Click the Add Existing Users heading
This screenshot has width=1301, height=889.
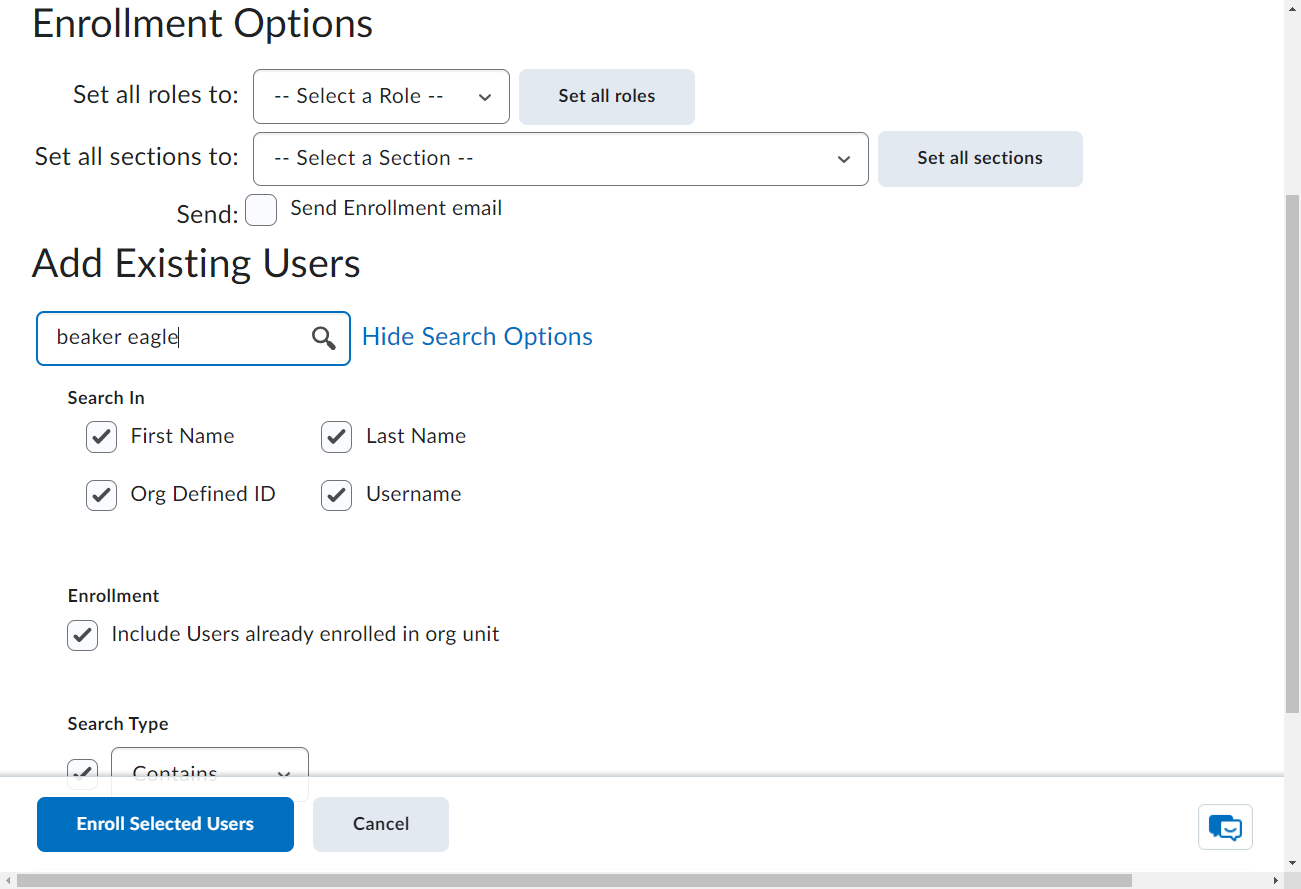coord(197,264)
